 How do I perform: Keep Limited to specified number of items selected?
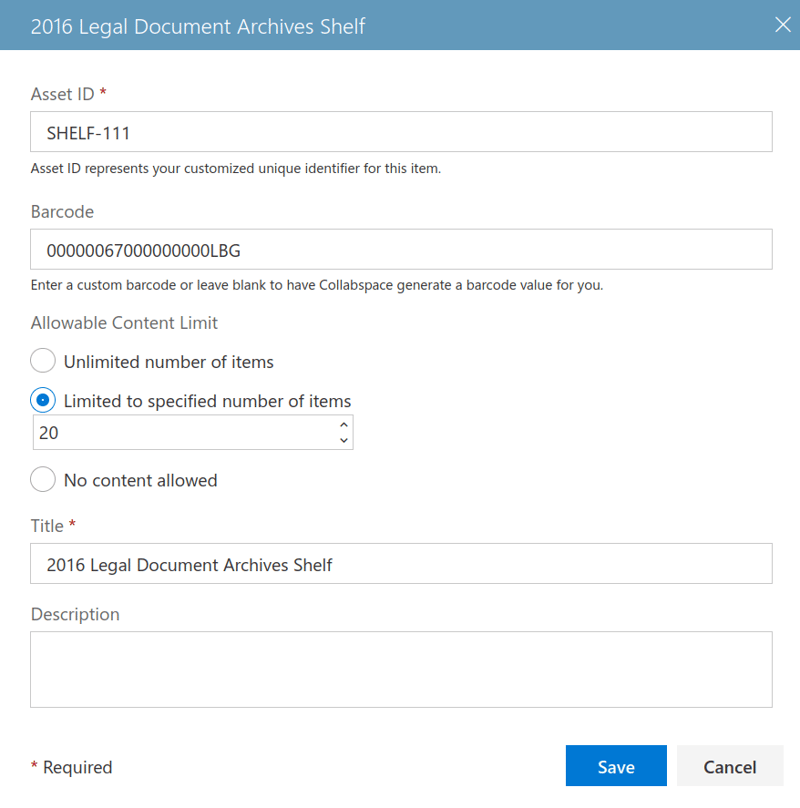(43, 399)
